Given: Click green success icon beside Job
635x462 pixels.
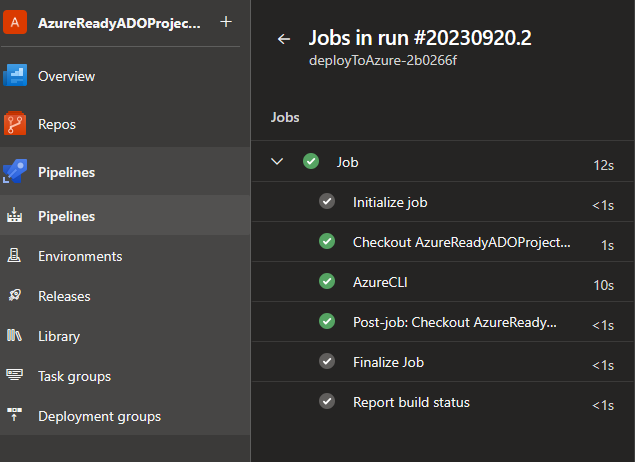Looking at the screenshot, I should (x=311, y=161).
